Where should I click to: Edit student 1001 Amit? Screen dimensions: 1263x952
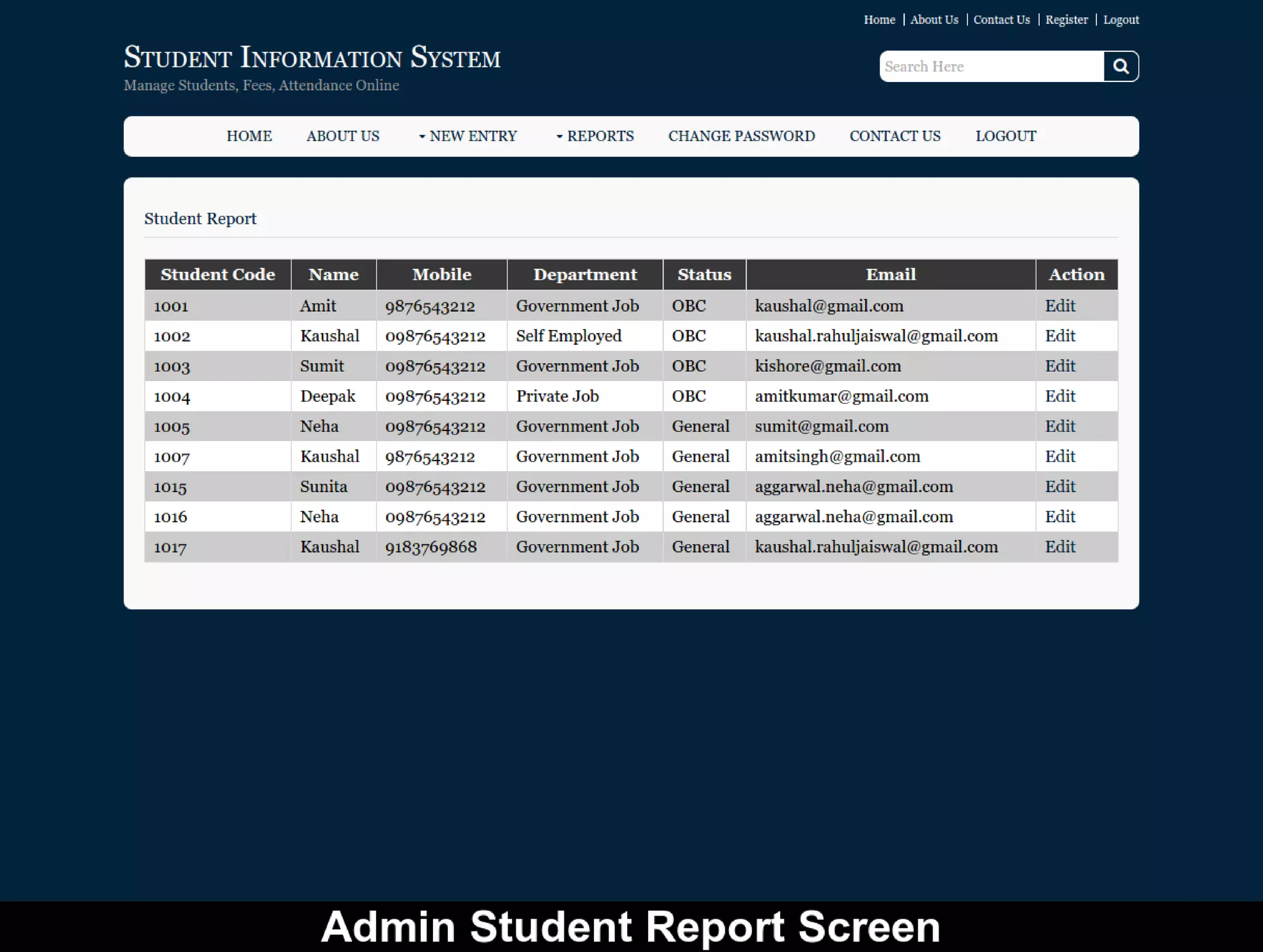pyautogui.click(x=1060, y=306)
